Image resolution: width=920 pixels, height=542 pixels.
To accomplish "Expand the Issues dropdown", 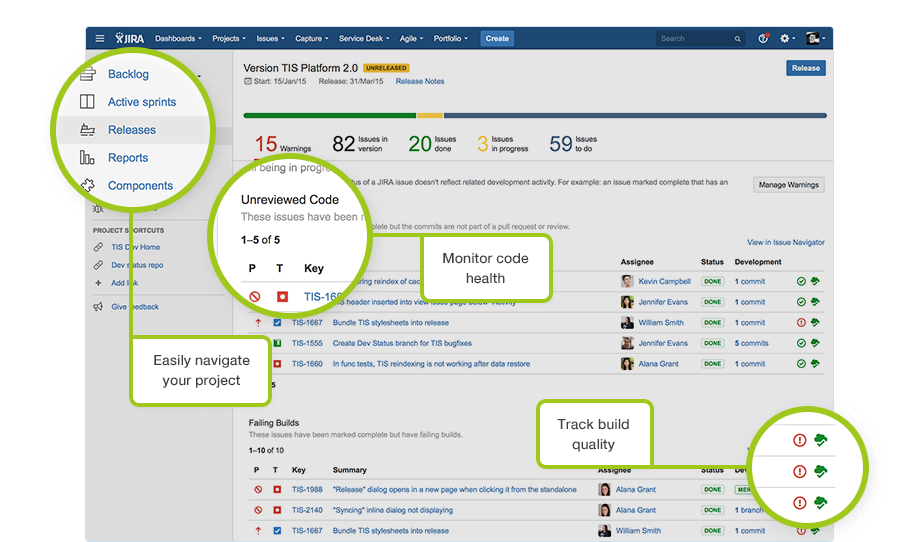I will tap(270, 39).
